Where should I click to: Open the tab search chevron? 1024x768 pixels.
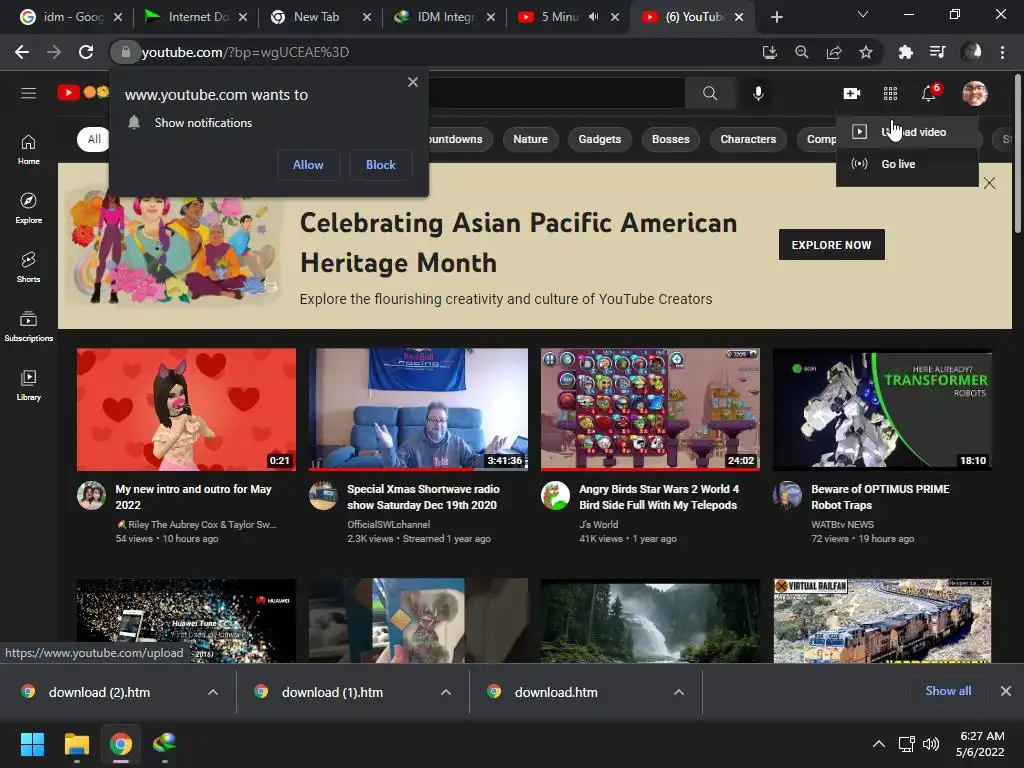tap(863, 14)
